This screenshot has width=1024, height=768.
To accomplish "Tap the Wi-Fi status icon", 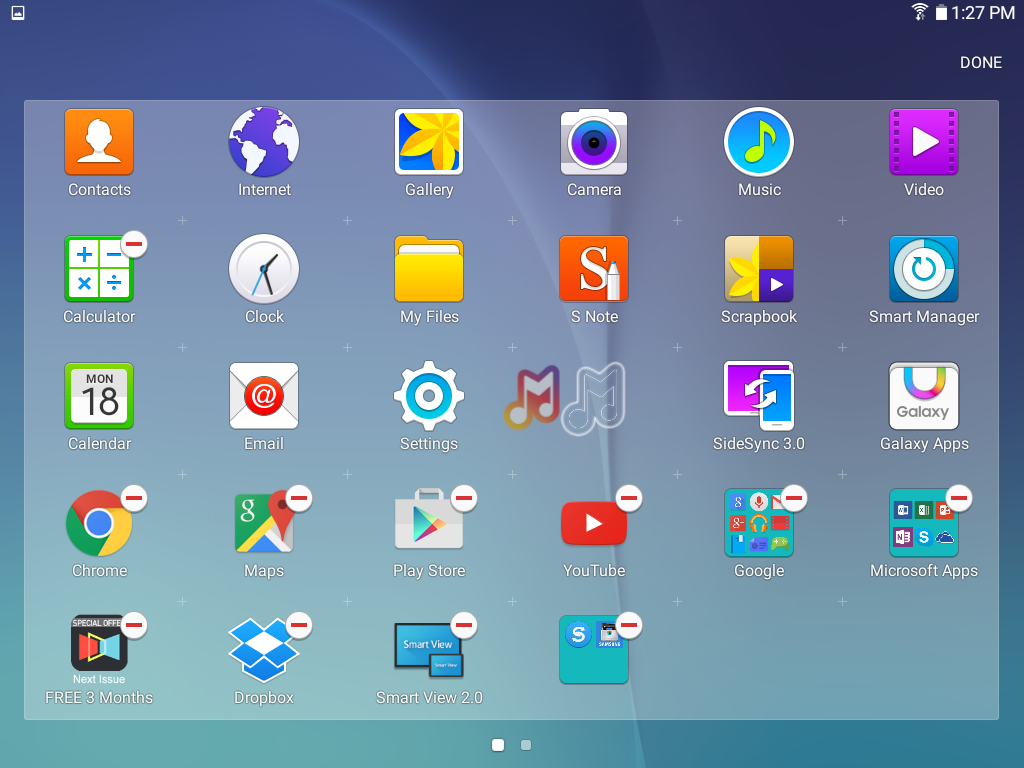I will coord(920,12).
